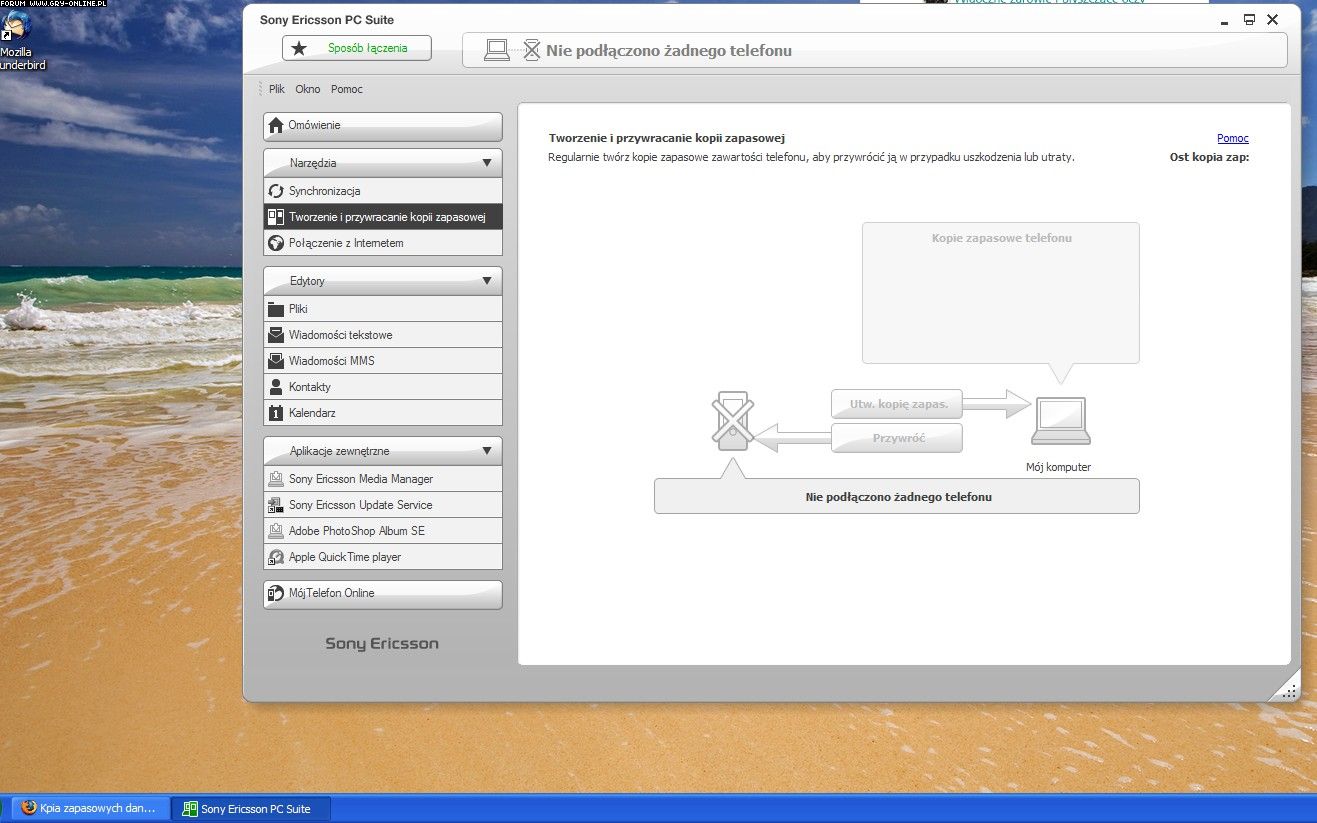The image size is (1317, 823).
Task: Switch to Firefox Kpia zapasowych taskbar button
Action: click(90, 809)
